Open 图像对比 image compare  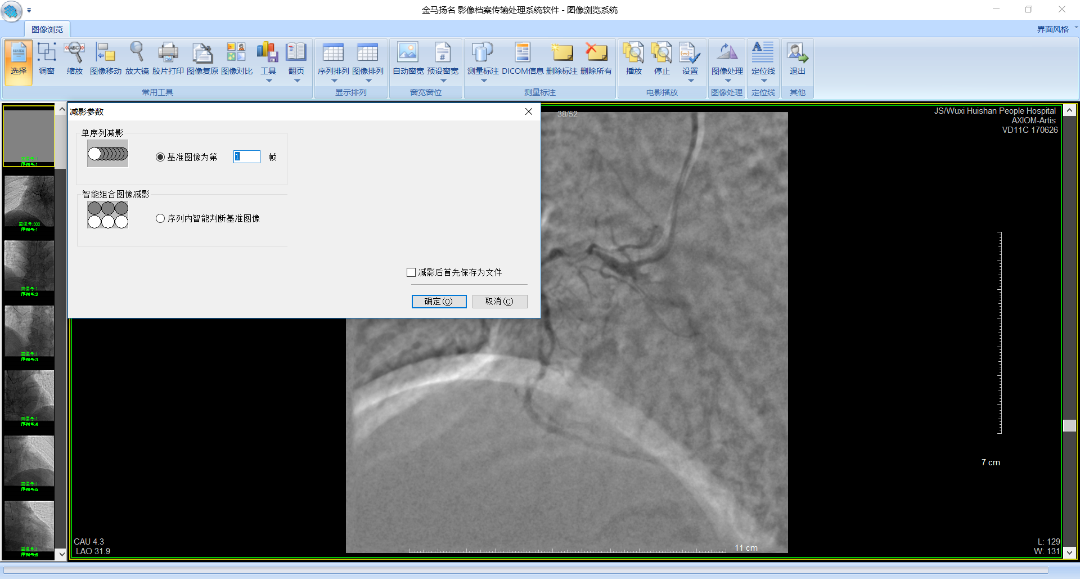pos(236,59)
